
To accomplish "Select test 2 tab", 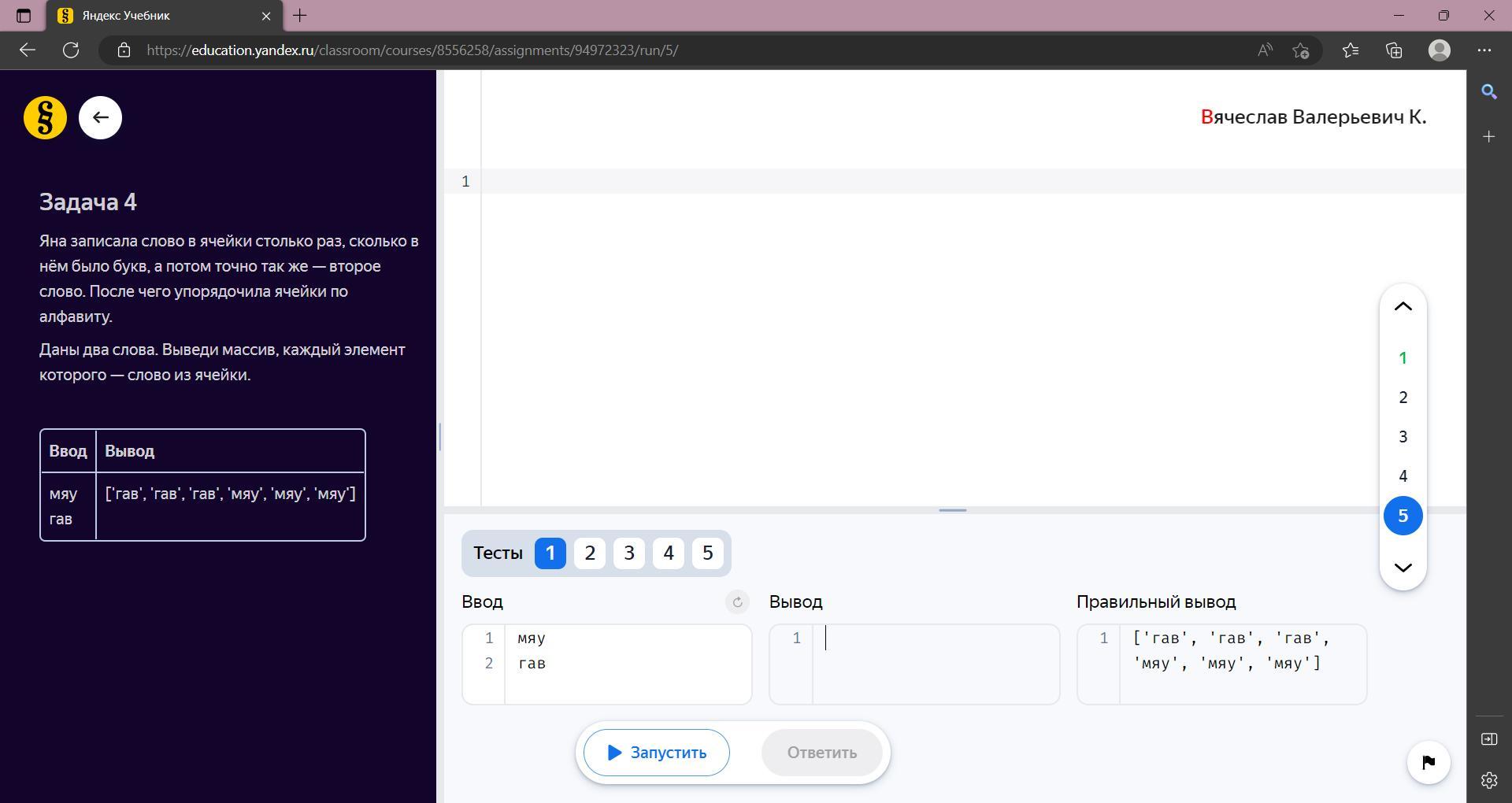I will [x=590, y=553].
